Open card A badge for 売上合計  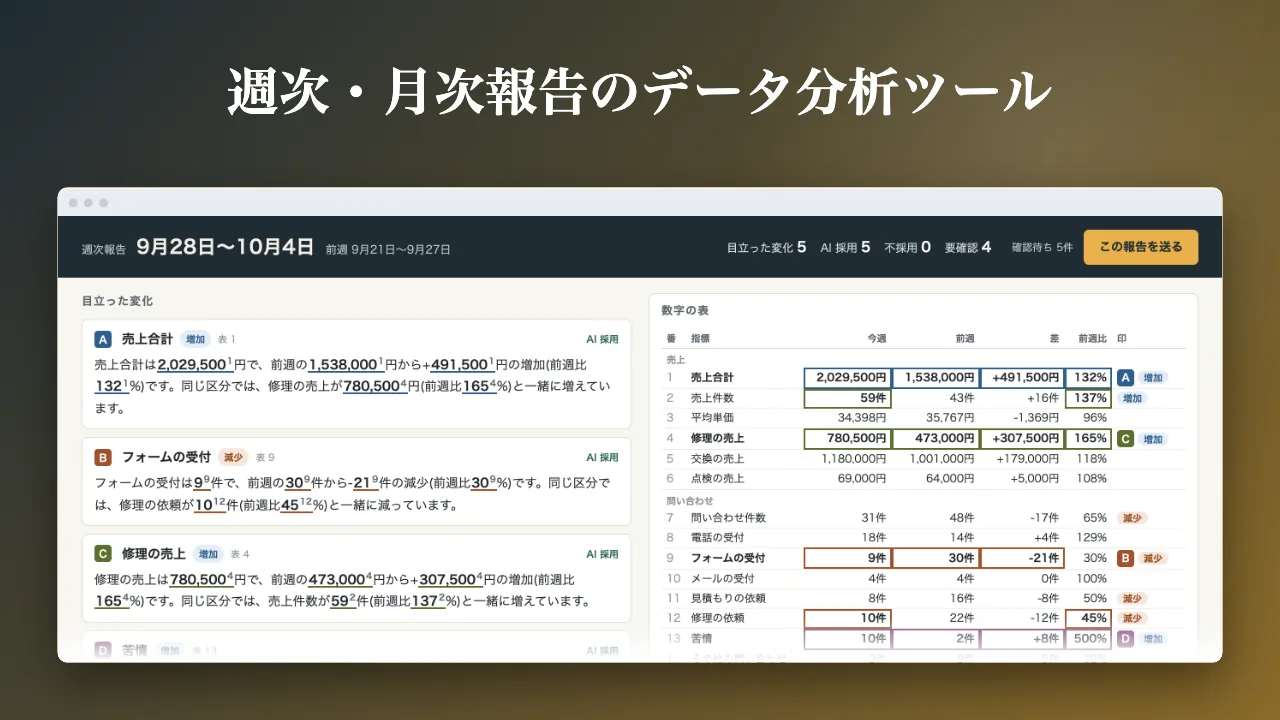(x=102, y=339)
